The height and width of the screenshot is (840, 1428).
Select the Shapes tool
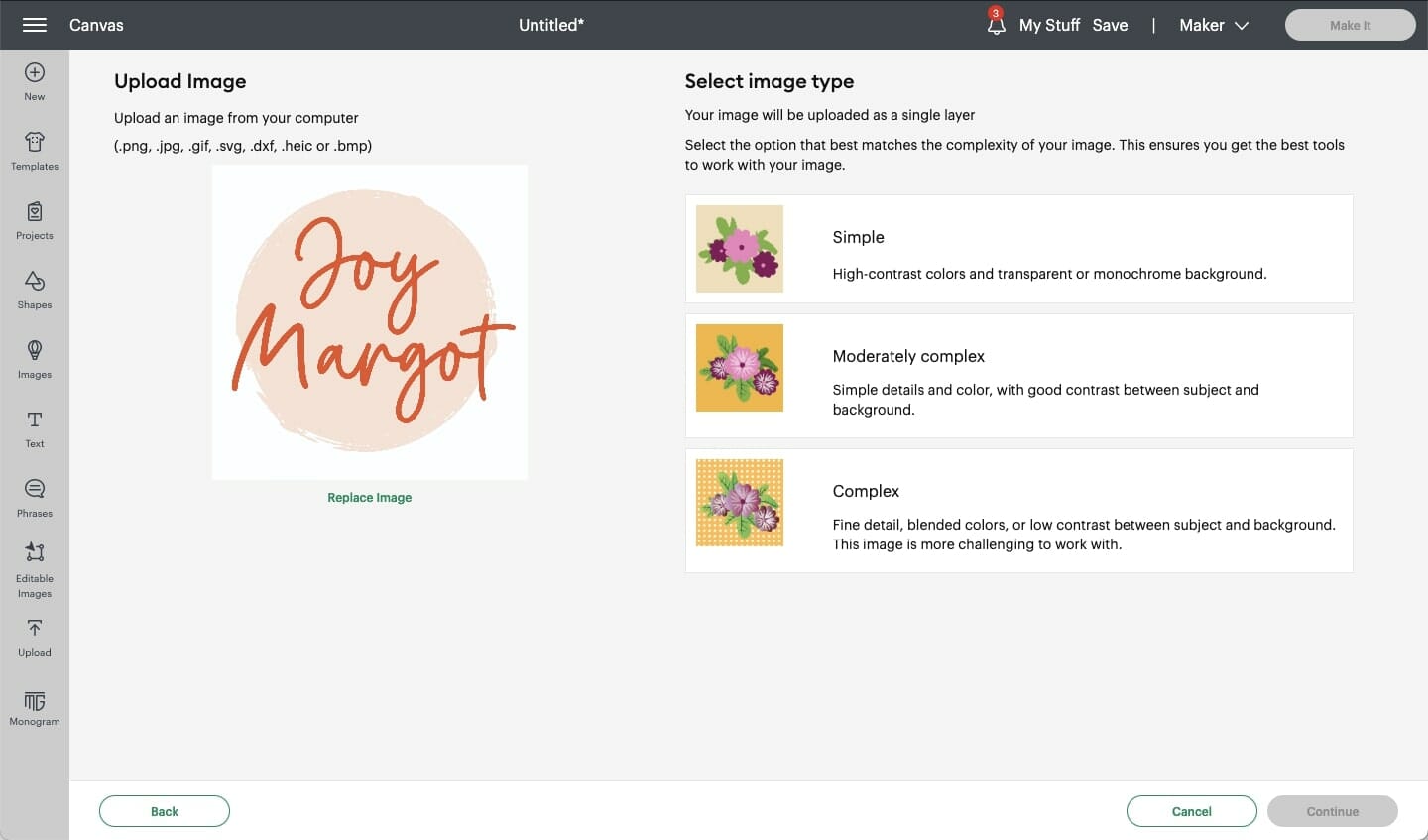coord(35,290)
